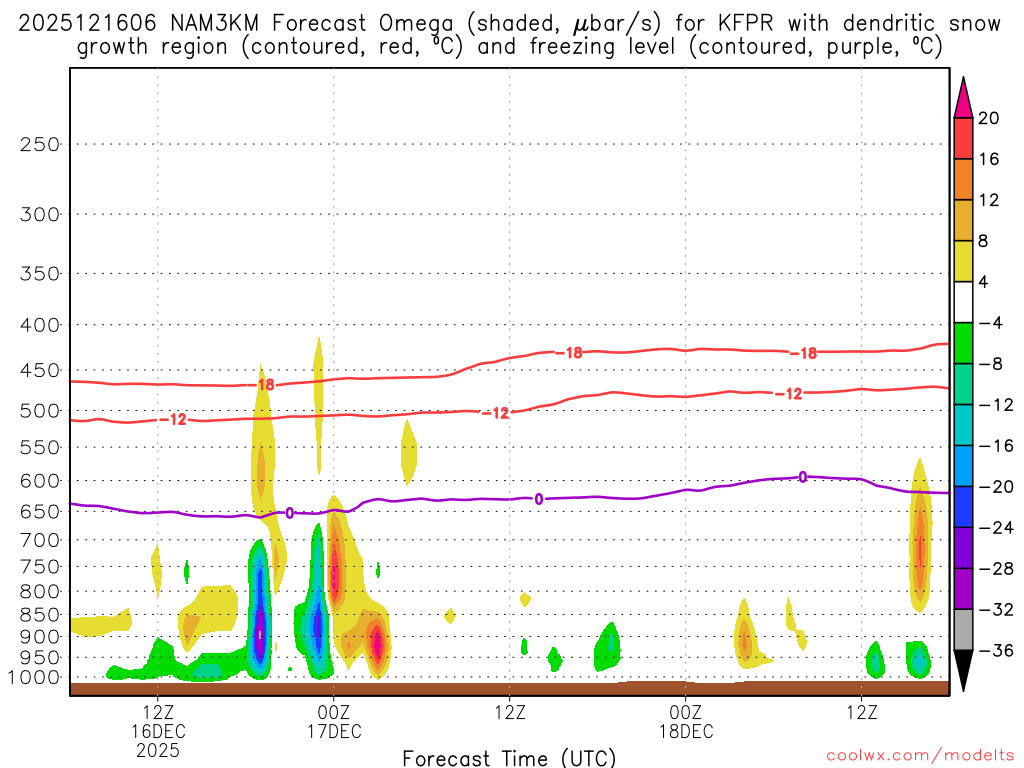Click the green colorbar swatch below -4
The height and width of the screenshot is (768, 1024).
963,343
